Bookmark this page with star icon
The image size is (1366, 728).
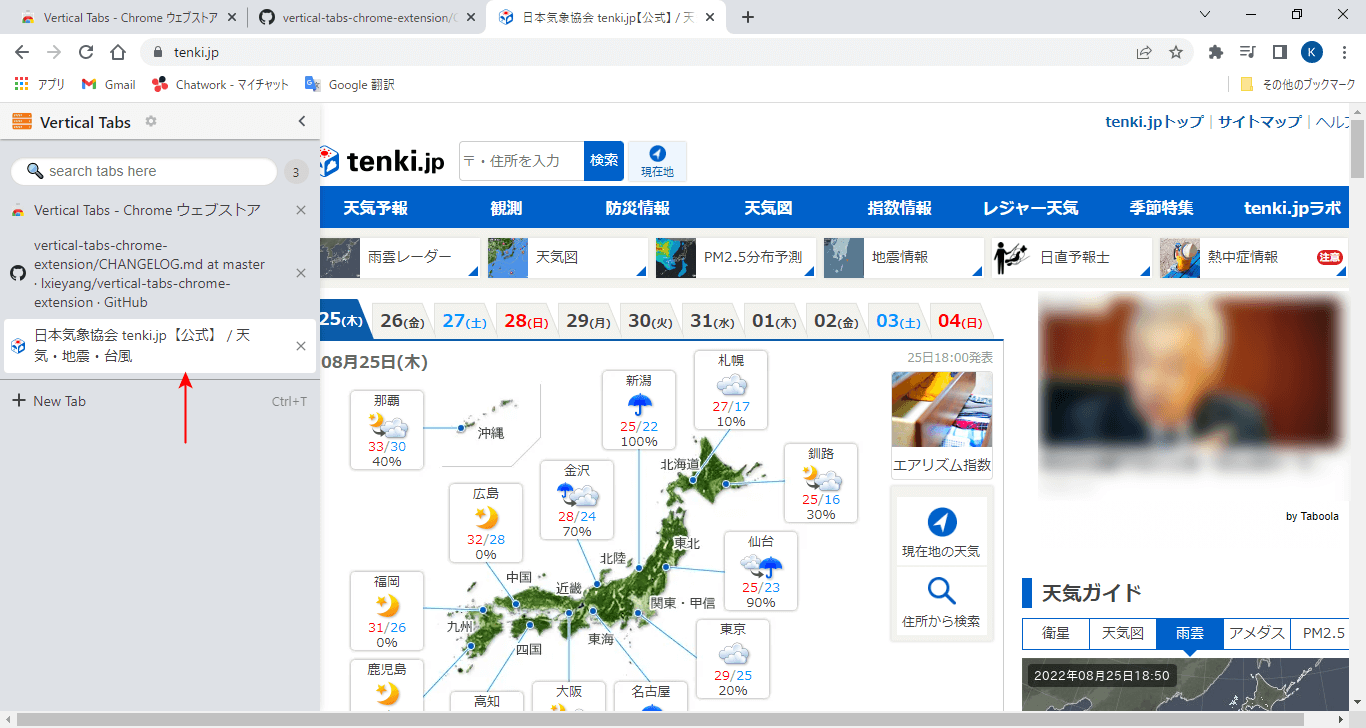pyautogui.click(x=1176, y=52)
